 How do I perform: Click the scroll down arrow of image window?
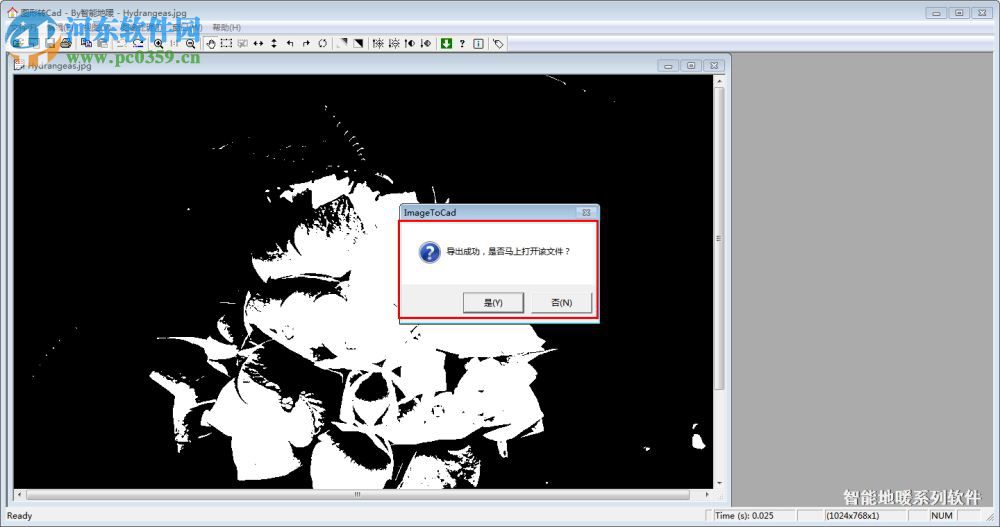pos(719,483)
